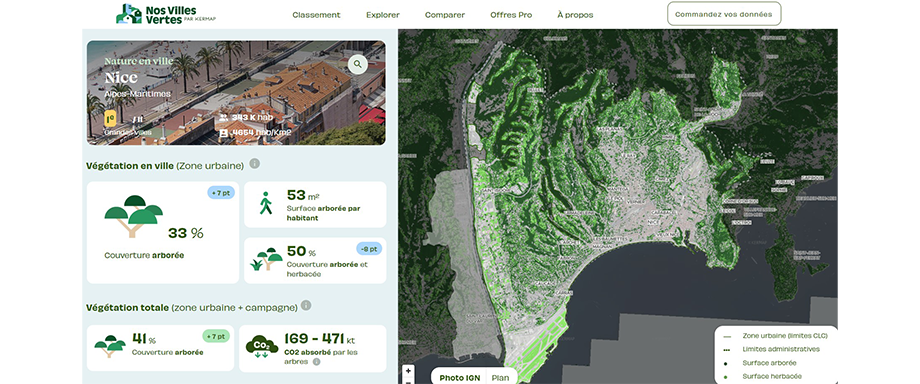Click info icon beside Végétation totale
This screenshot has width=920, height=384.
tap(306, 305)
